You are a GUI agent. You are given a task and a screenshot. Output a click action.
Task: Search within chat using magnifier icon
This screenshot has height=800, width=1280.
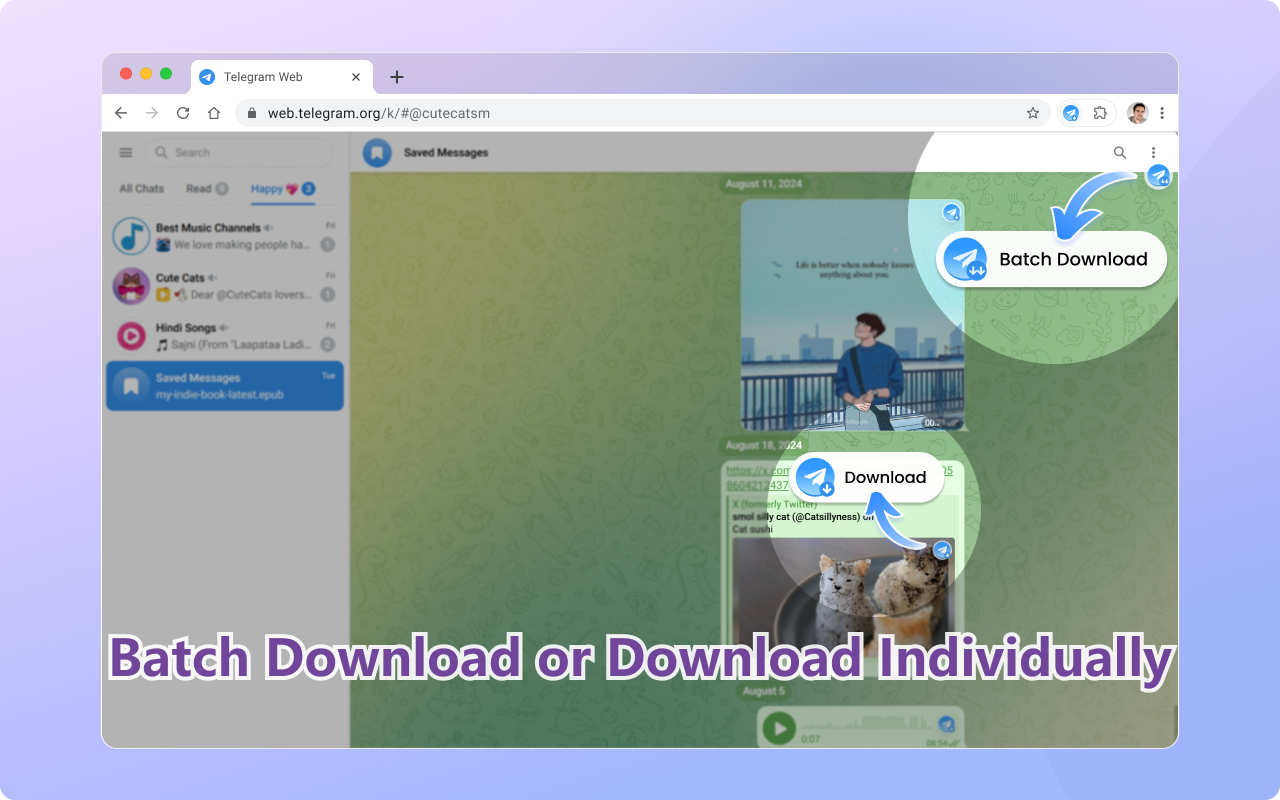(1120, 153)
